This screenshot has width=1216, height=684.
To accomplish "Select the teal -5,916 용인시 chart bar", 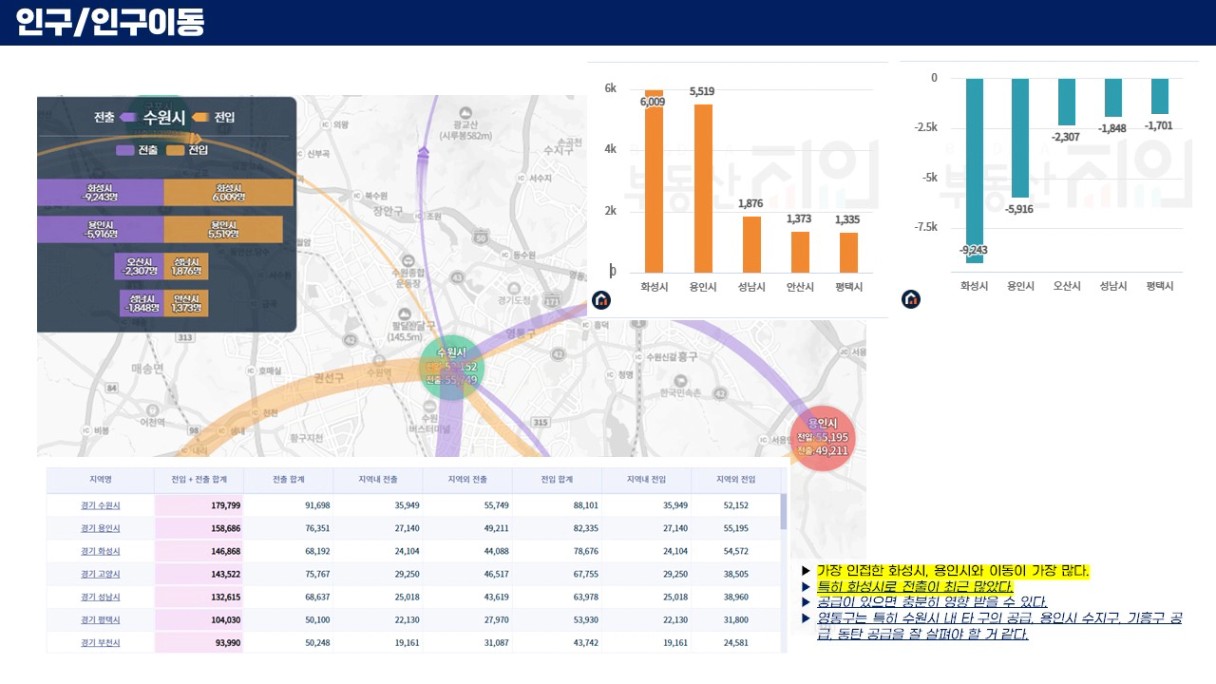I will (x=1020, y=138).
